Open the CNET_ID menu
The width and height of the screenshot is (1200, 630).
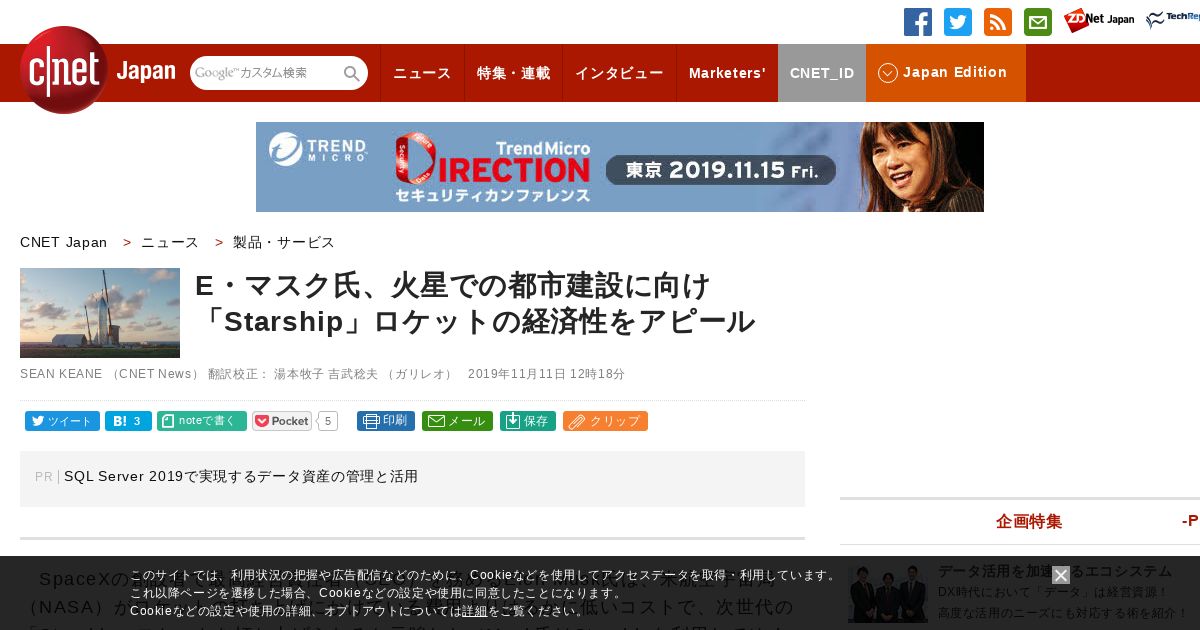tap(822, 73)
